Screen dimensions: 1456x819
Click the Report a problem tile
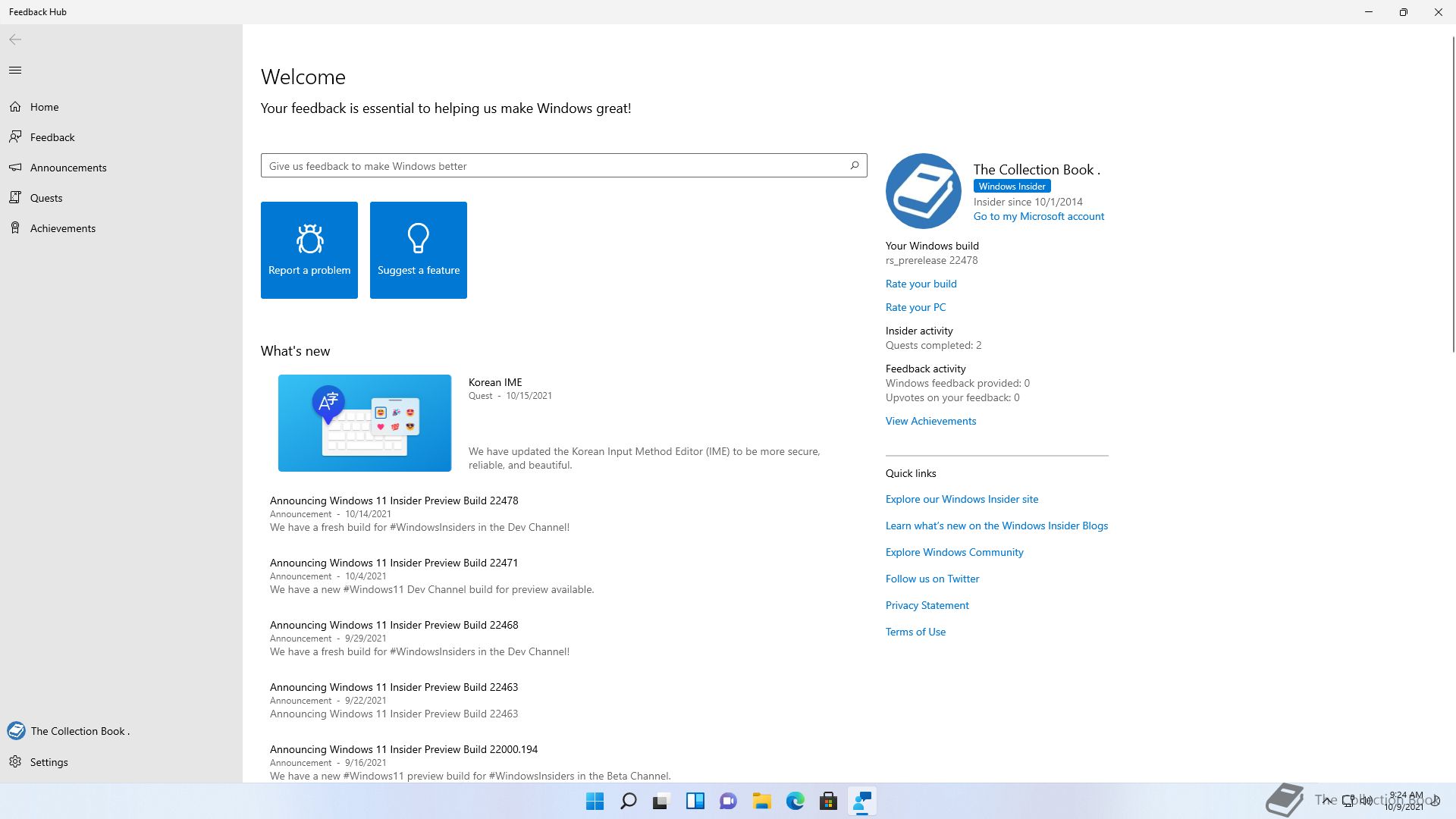point(309,250)
